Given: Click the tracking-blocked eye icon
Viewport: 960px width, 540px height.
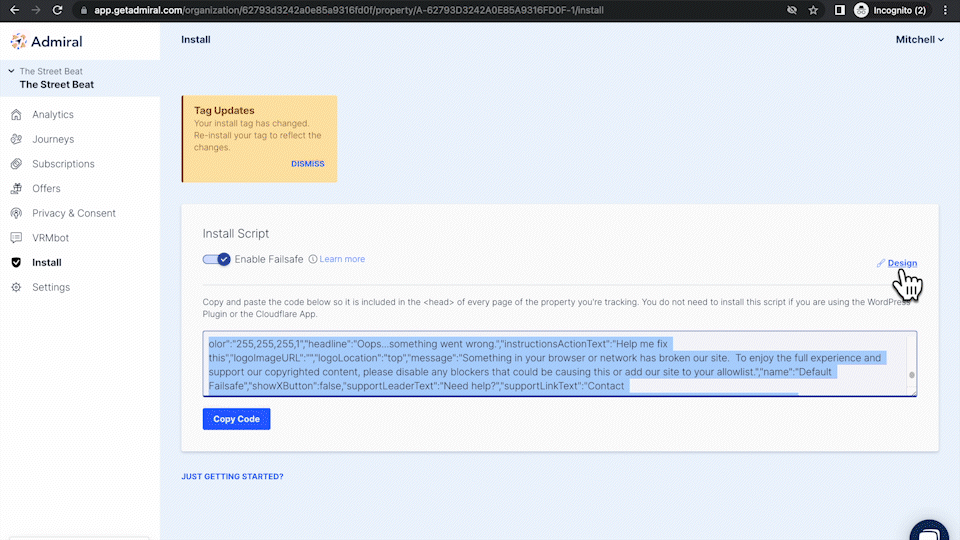Looking at the screenshot, I should click(x=792, y=10).
